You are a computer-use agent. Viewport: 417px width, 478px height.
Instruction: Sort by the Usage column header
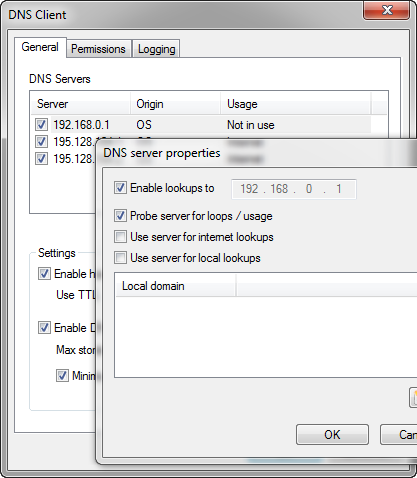(x=296, y=104)
